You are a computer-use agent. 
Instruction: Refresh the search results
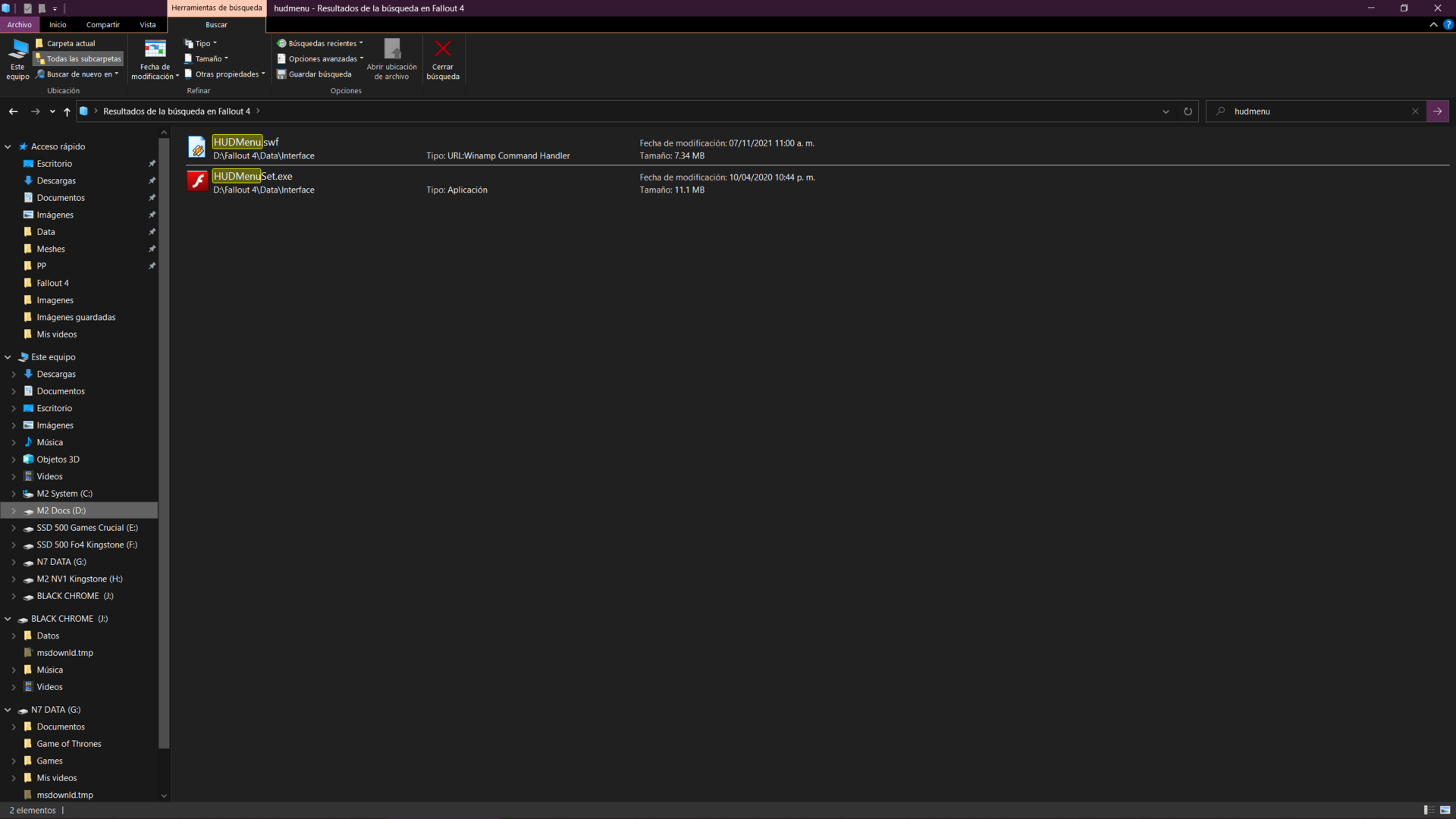point(1188,111)
